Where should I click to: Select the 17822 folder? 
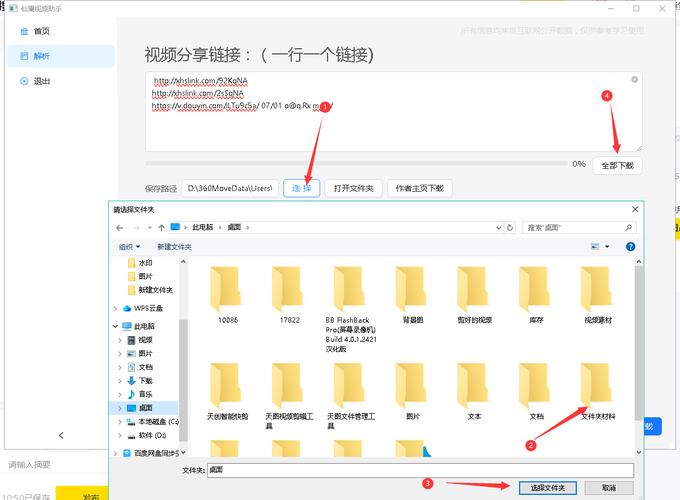tap(289, 295)
